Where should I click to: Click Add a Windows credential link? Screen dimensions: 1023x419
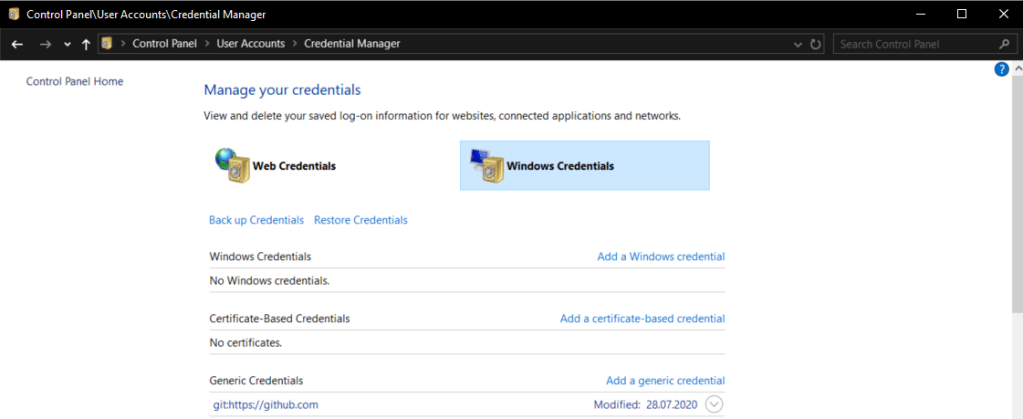(660, 257)
